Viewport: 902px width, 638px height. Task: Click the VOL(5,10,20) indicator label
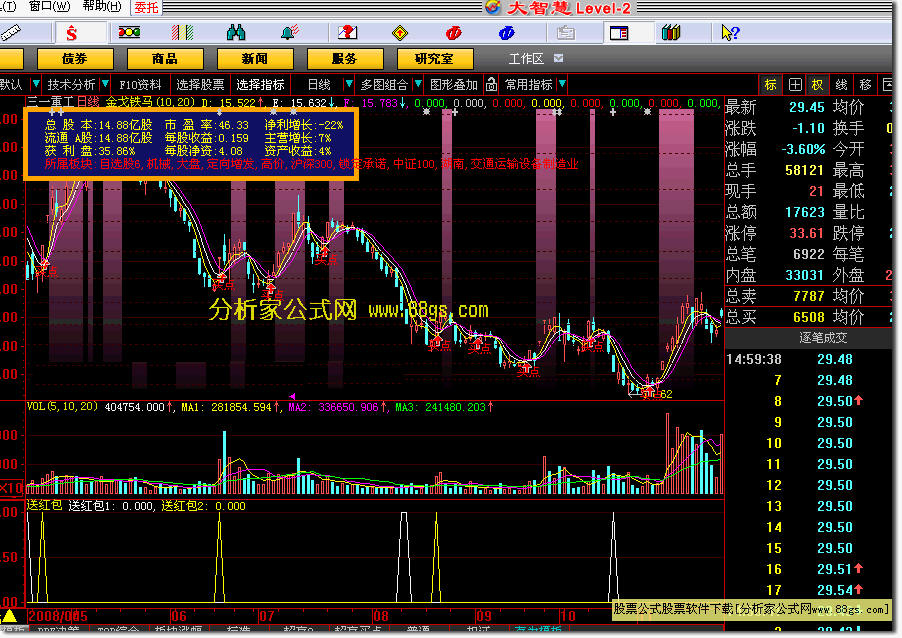point(63,406)
